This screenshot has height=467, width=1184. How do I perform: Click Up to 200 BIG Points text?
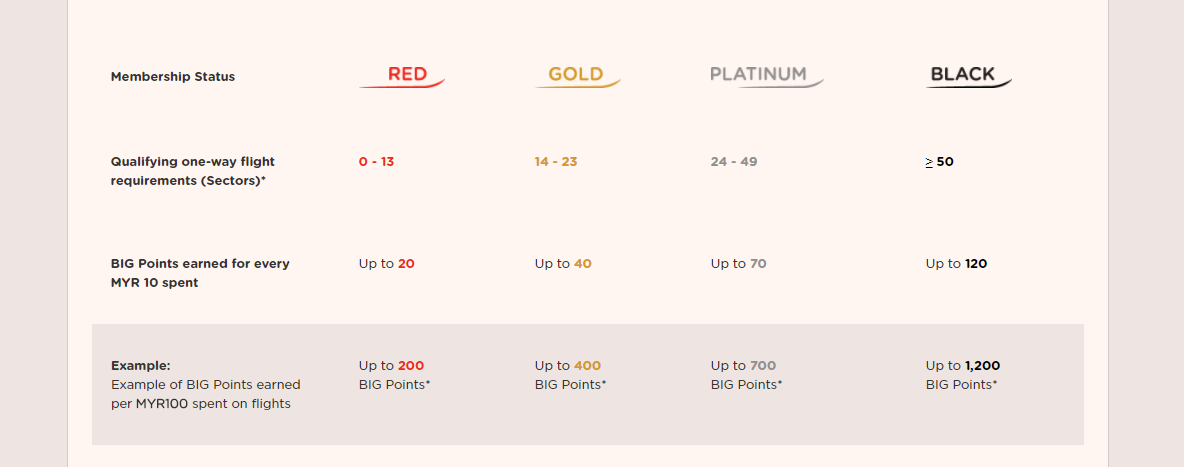pos(394,375)
